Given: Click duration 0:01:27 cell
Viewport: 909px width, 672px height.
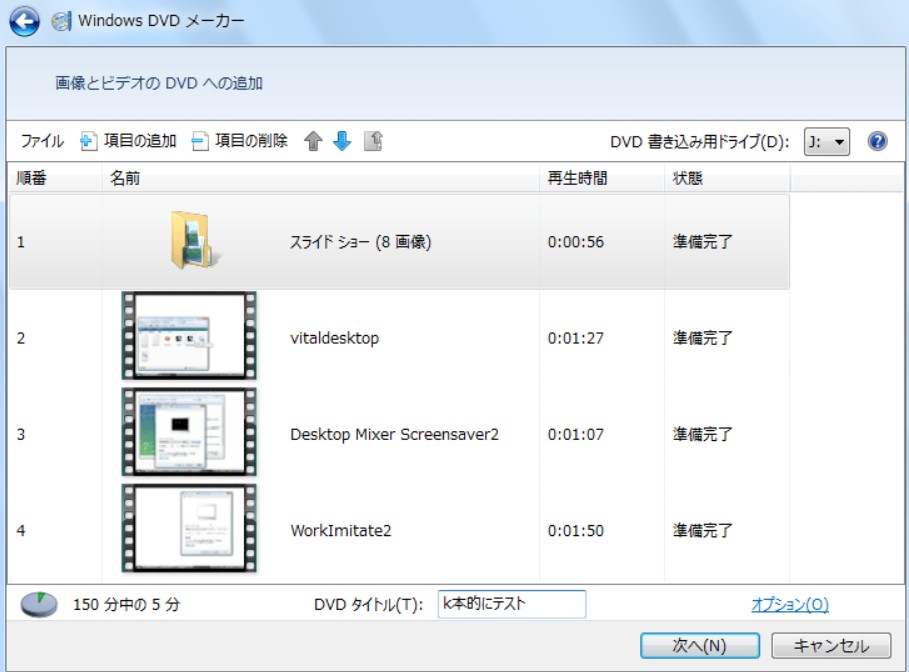Looking at the screenshot, I should (576, 338).
